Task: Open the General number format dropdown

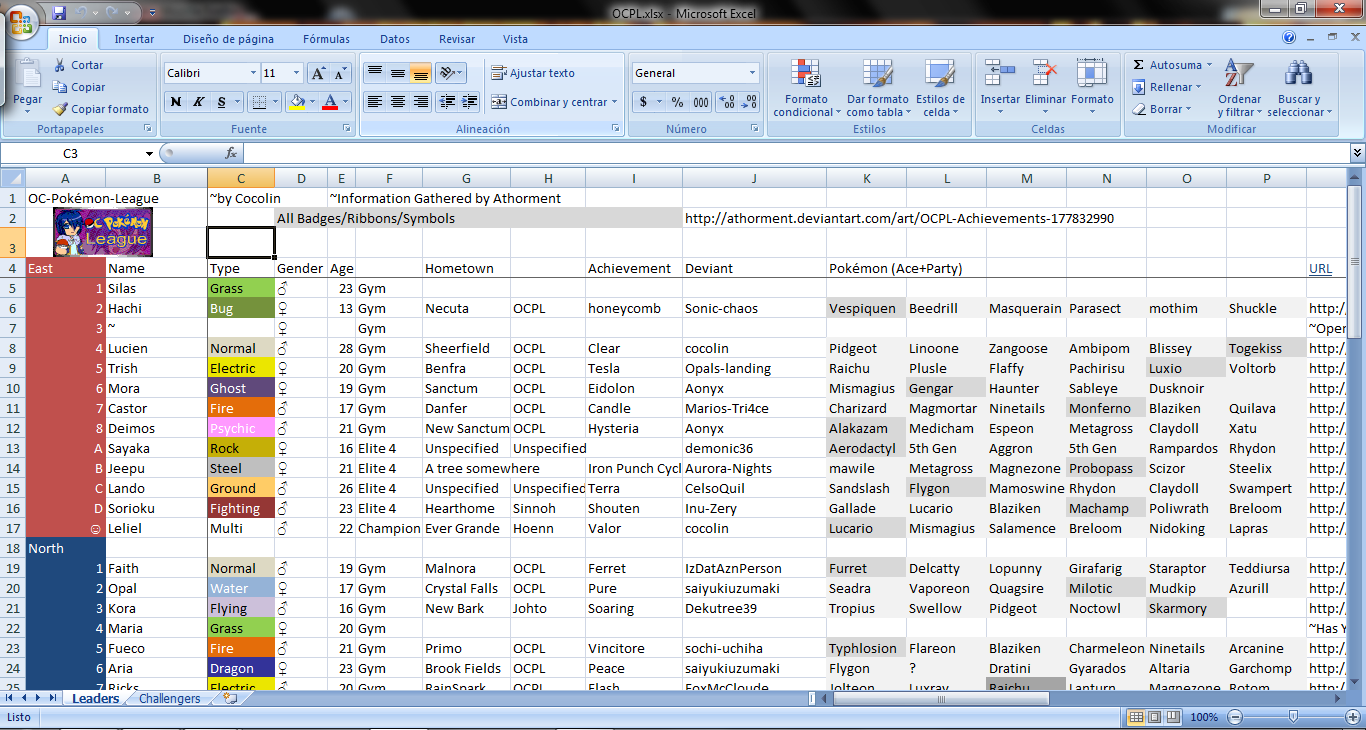Action: click(752, 73)
